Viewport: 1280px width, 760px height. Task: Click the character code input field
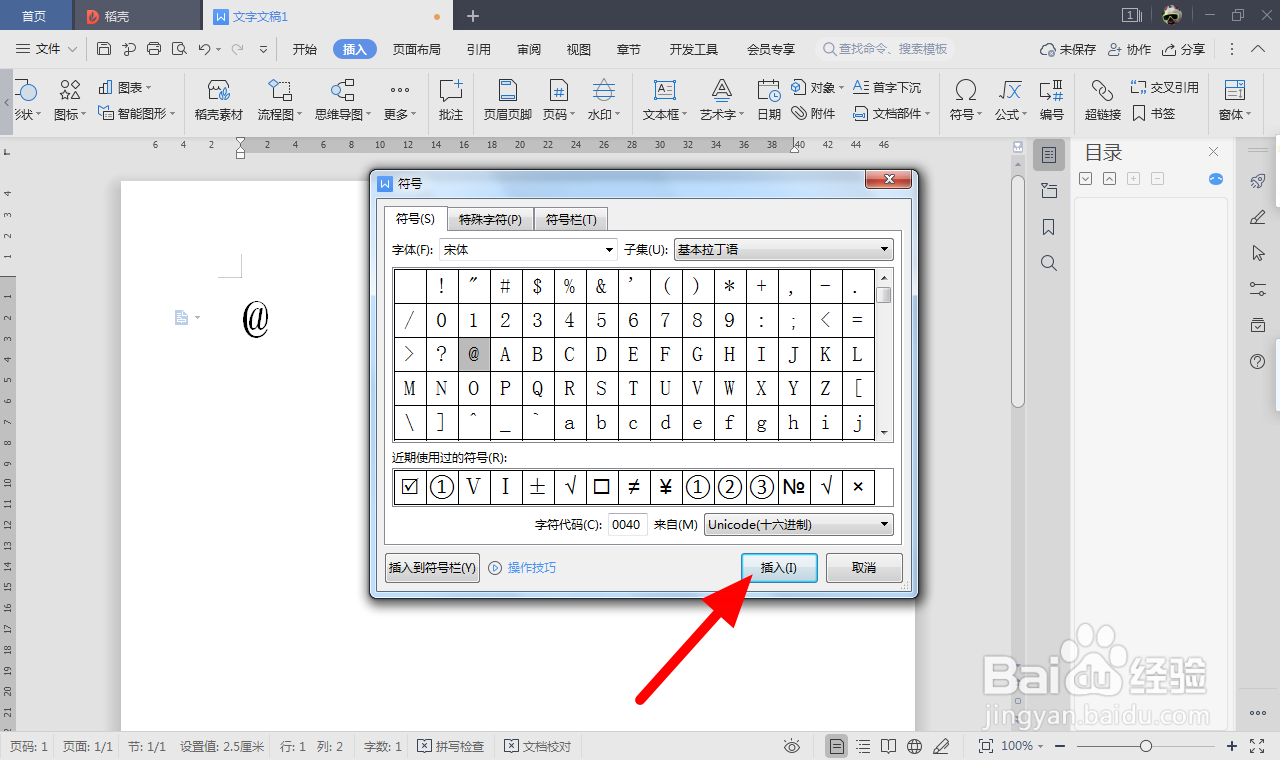coord(627,524)
